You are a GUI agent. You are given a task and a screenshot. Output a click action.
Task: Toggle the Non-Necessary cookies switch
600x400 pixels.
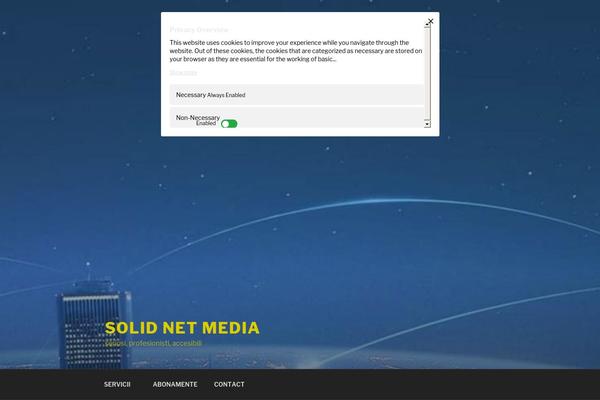pyautogui.click(x=229, y=124)
